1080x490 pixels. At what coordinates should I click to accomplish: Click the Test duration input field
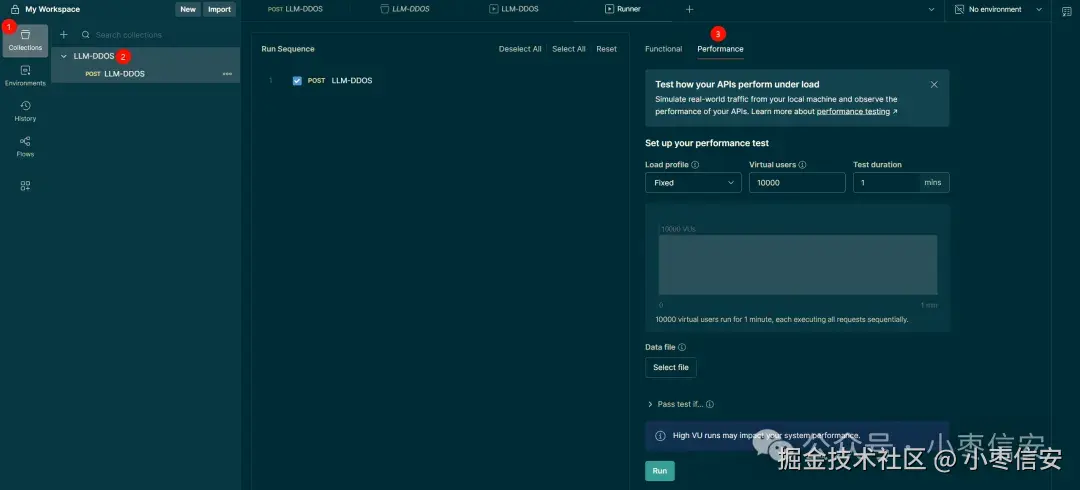click(x=901, y=183)
